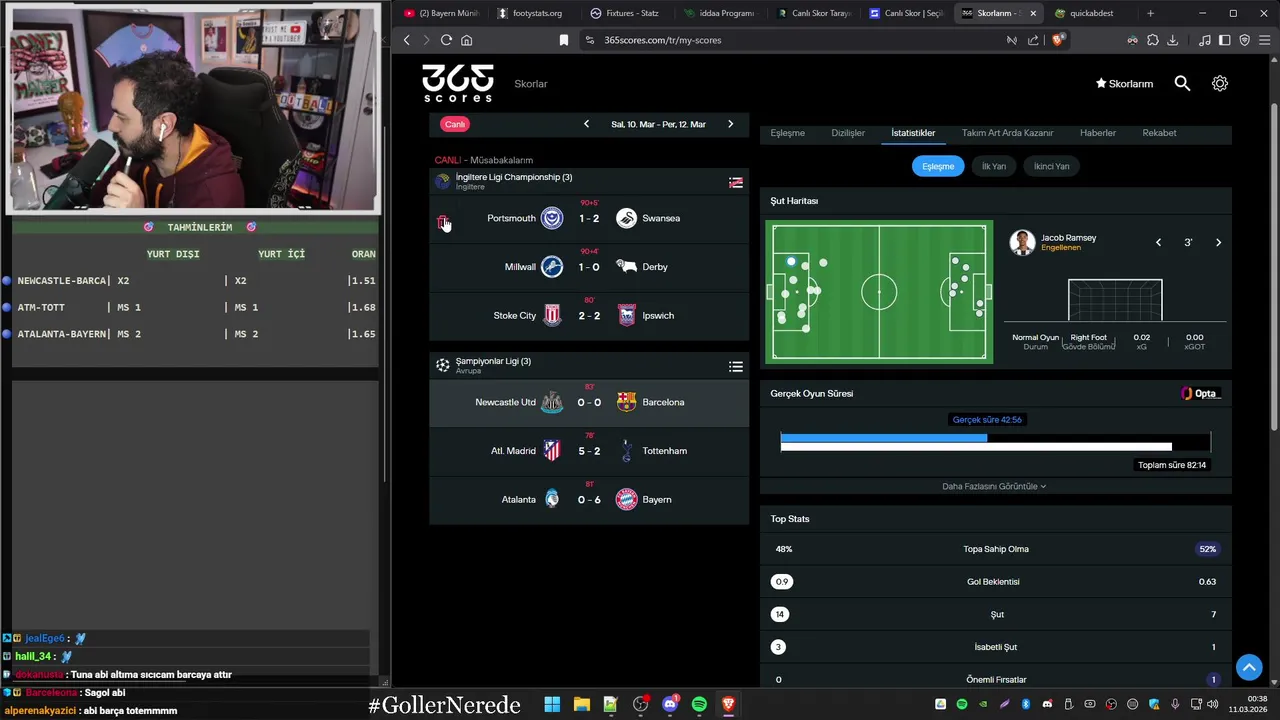Image resolution: width=1280 pixels, height=720 pixels.
Task: Reload the page in browser toolbar
Action: point(446,40)
